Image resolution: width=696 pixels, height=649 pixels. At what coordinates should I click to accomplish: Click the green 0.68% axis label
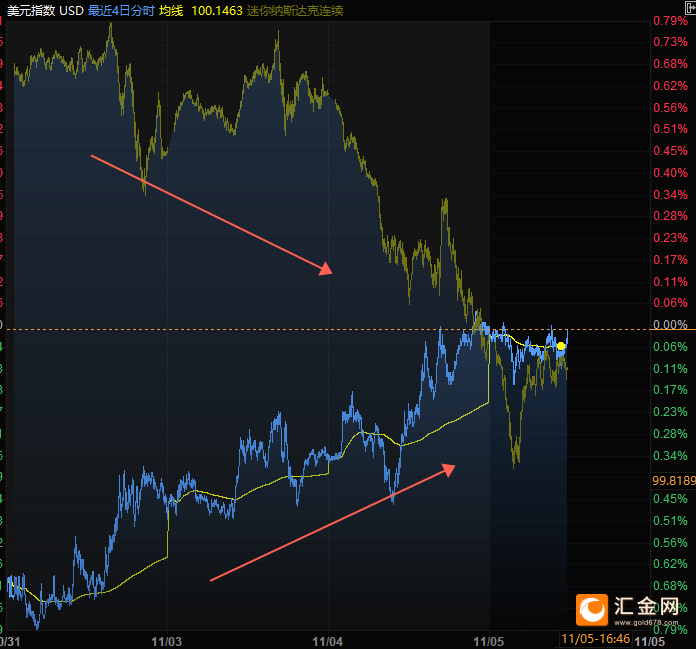coord(670,586)
